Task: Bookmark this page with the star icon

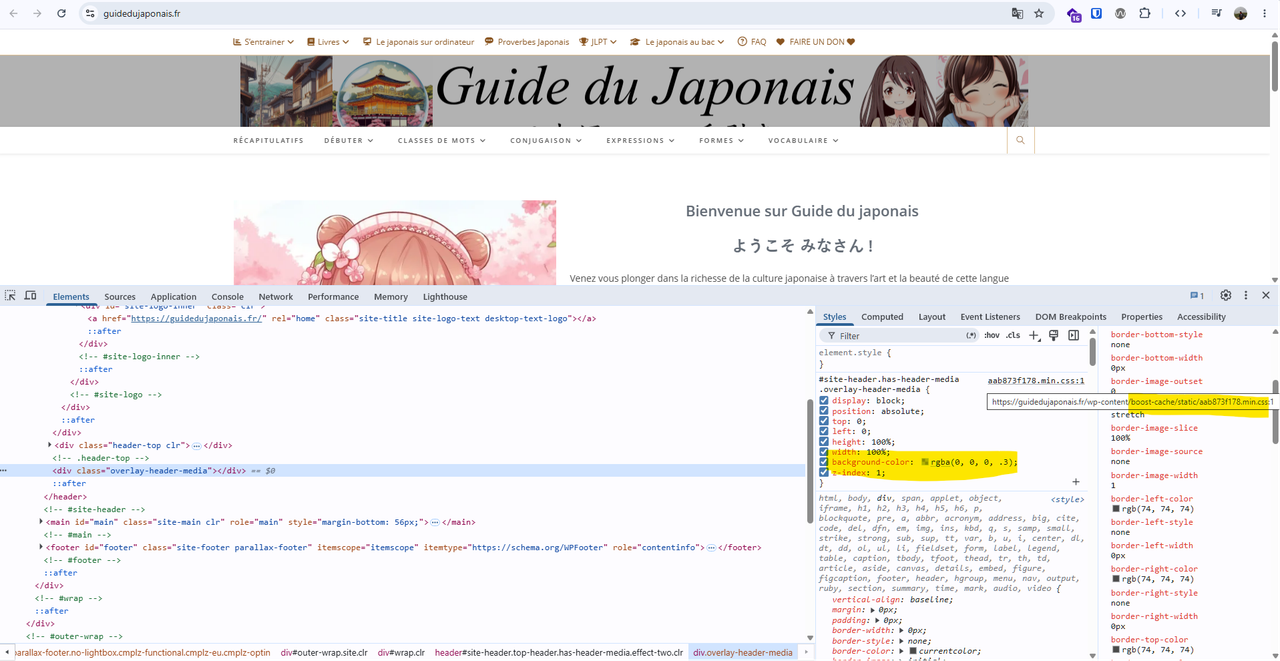Action: click(x=1039, y=14)
